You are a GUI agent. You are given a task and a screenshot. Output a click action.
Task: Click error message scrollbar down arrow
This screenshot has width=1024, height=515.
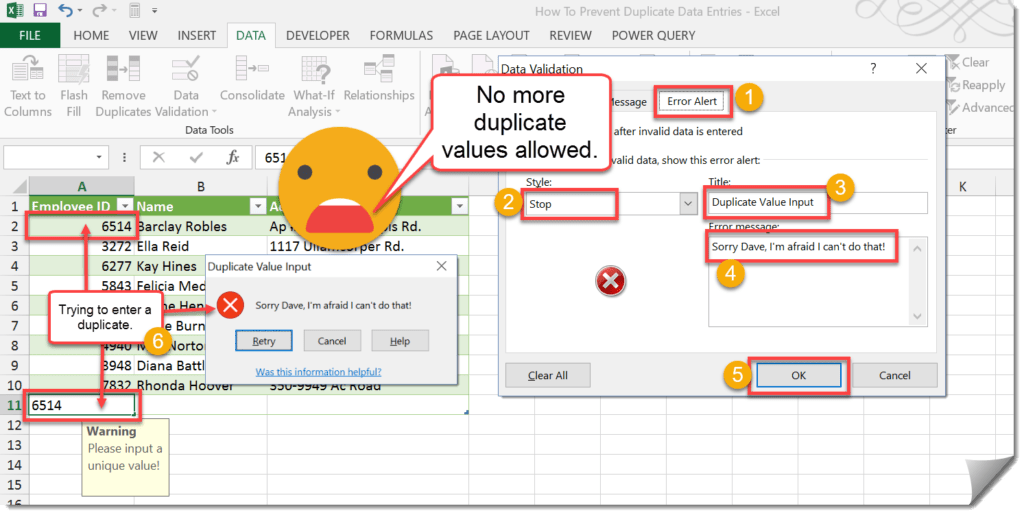pos(918,317)
